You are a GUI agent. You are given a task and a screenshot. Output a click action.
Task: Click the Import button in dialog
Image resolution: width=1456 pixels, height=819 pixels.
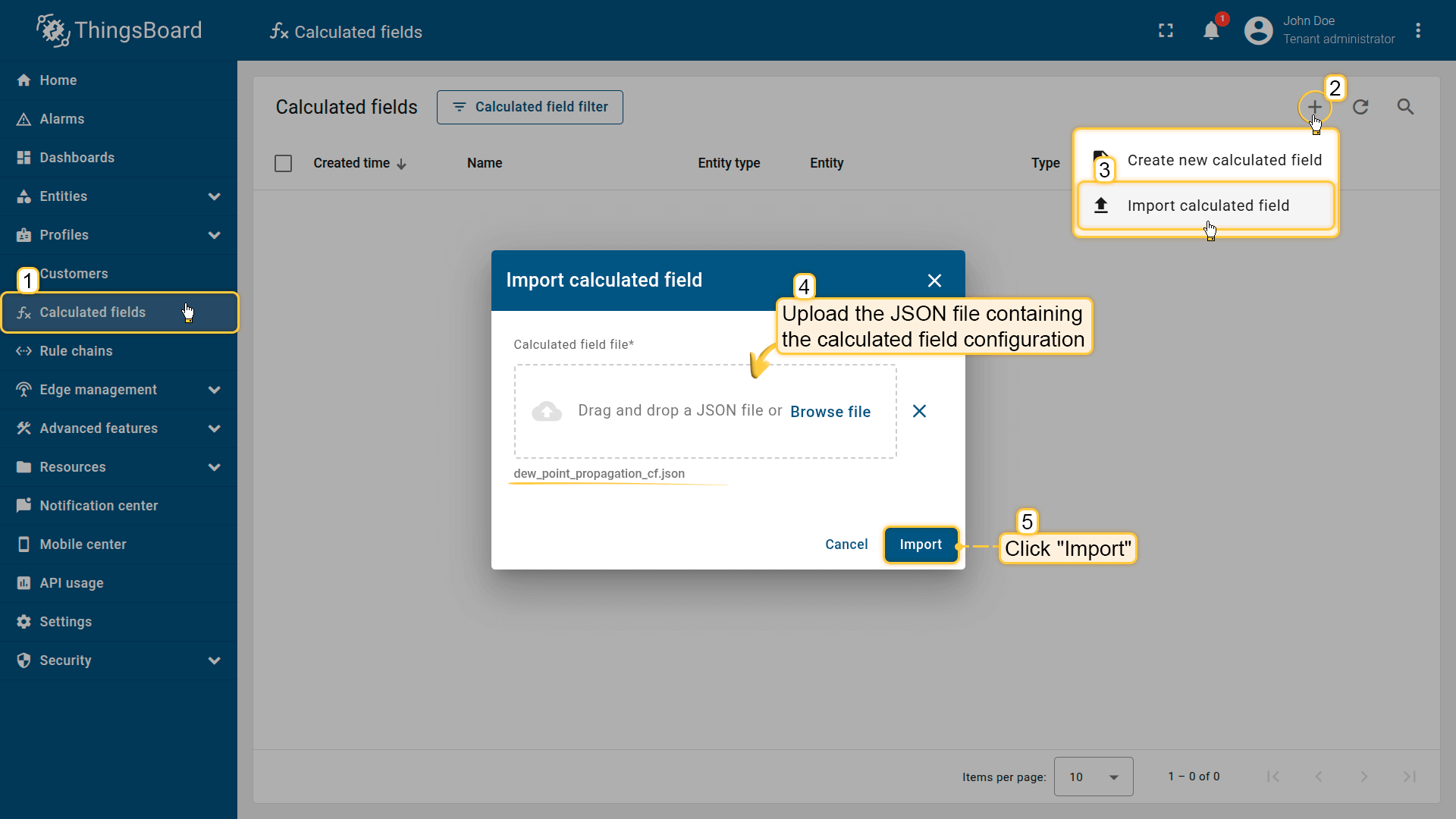pyautogui.click(x=920, y=544)
